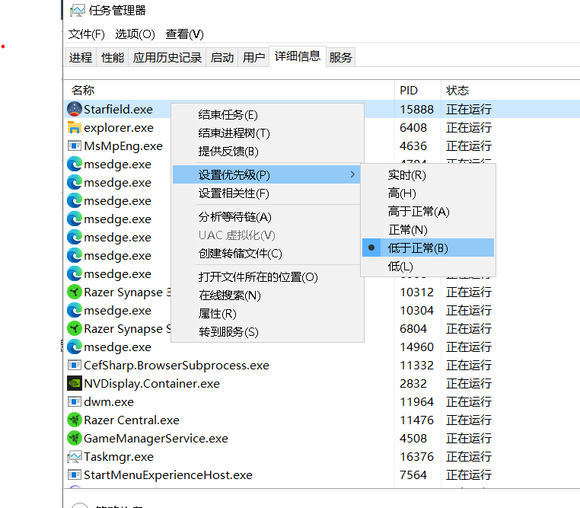Screen dimensions: 580x508
Task: Click PID value 2832
Action: click(x=413, y=384)
